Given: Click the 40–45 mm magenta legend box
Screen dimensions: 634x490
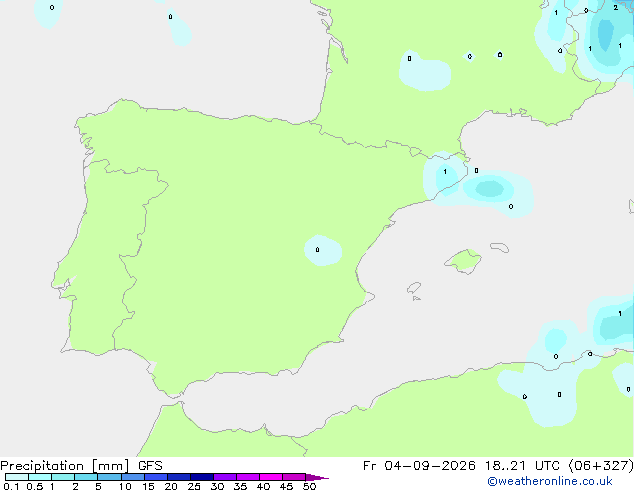Looking at the screenshot, I should pyautogui.click(x=271, y=477).
